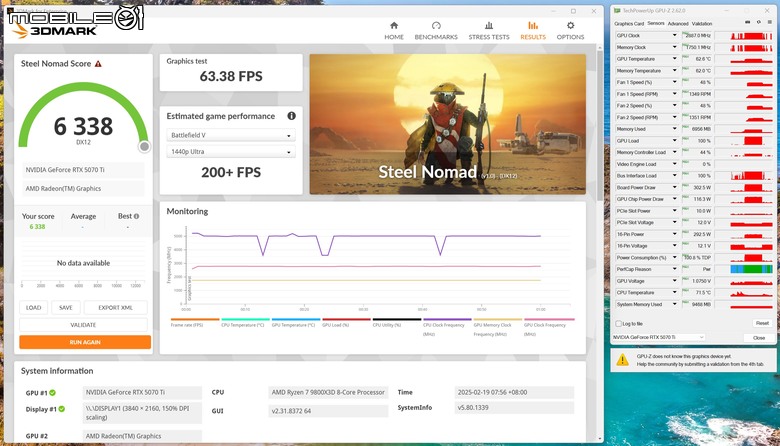Click the yellow warning triangle in GPU-Z notice
Viewport: 780px width, 446px height.
[622, 359]
